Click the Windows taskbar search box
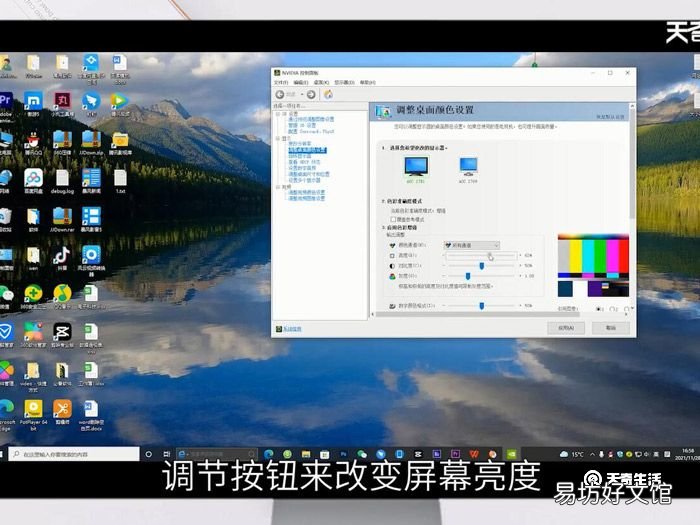Image resolution: width=700 pixels, height=525 pixels. pos(74,454)
